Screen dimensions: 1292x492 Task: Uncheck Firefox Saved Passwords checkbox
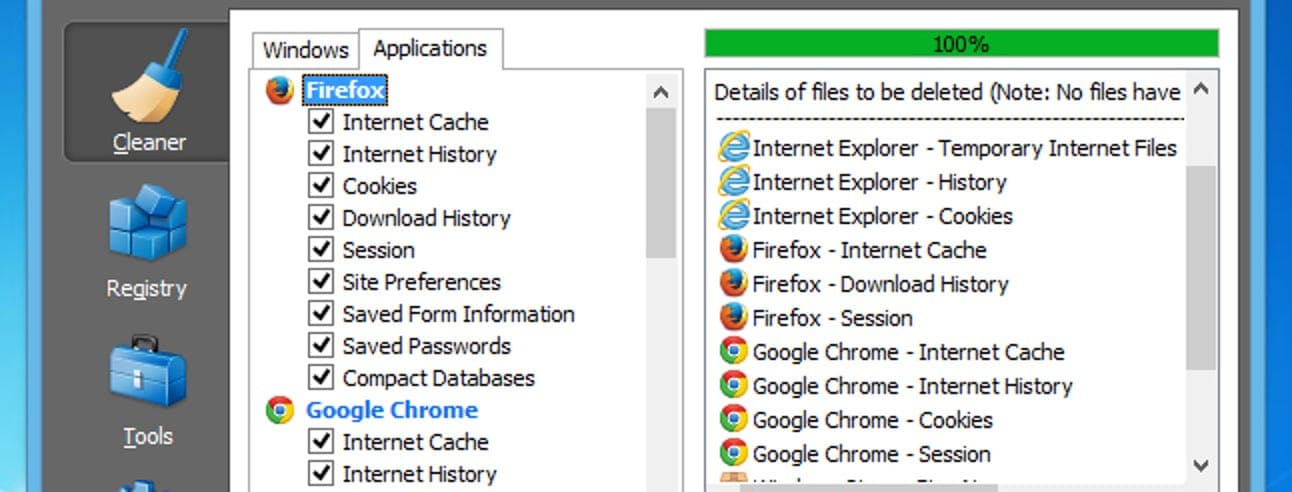(x=321, y=346)
